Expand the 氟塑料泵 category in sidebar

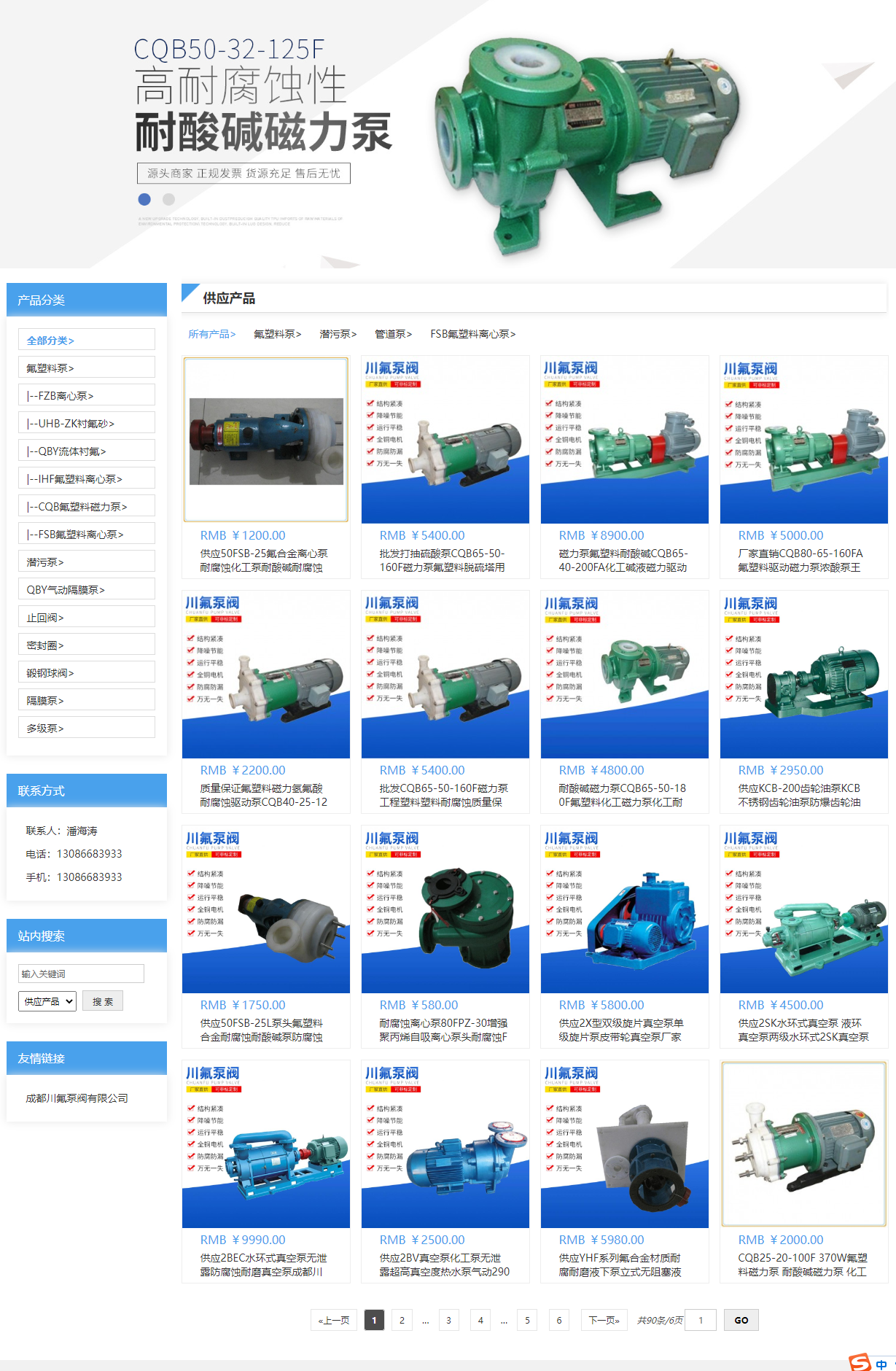tap(86, 368)
